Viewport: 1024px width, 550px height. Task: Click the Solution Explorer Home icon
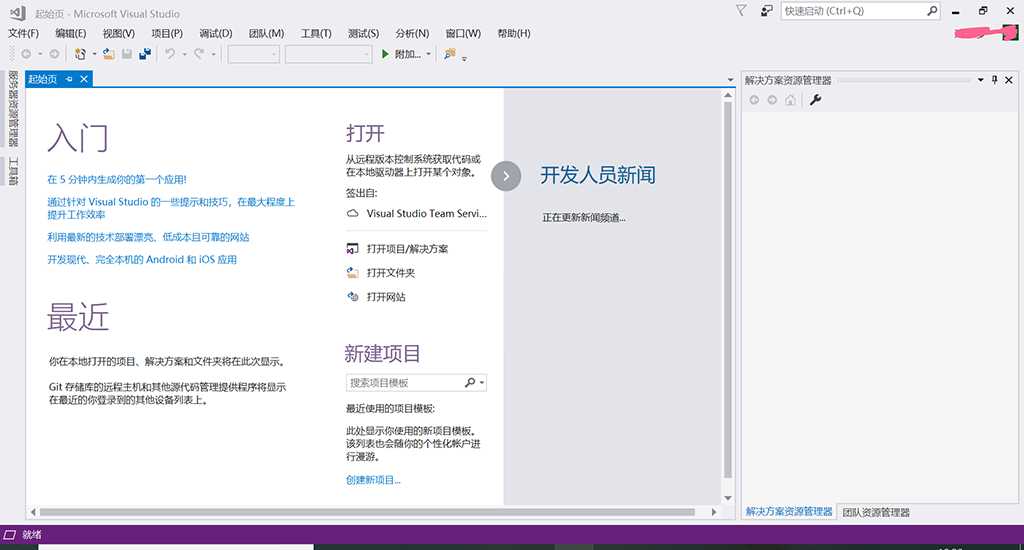click(791, 100)
